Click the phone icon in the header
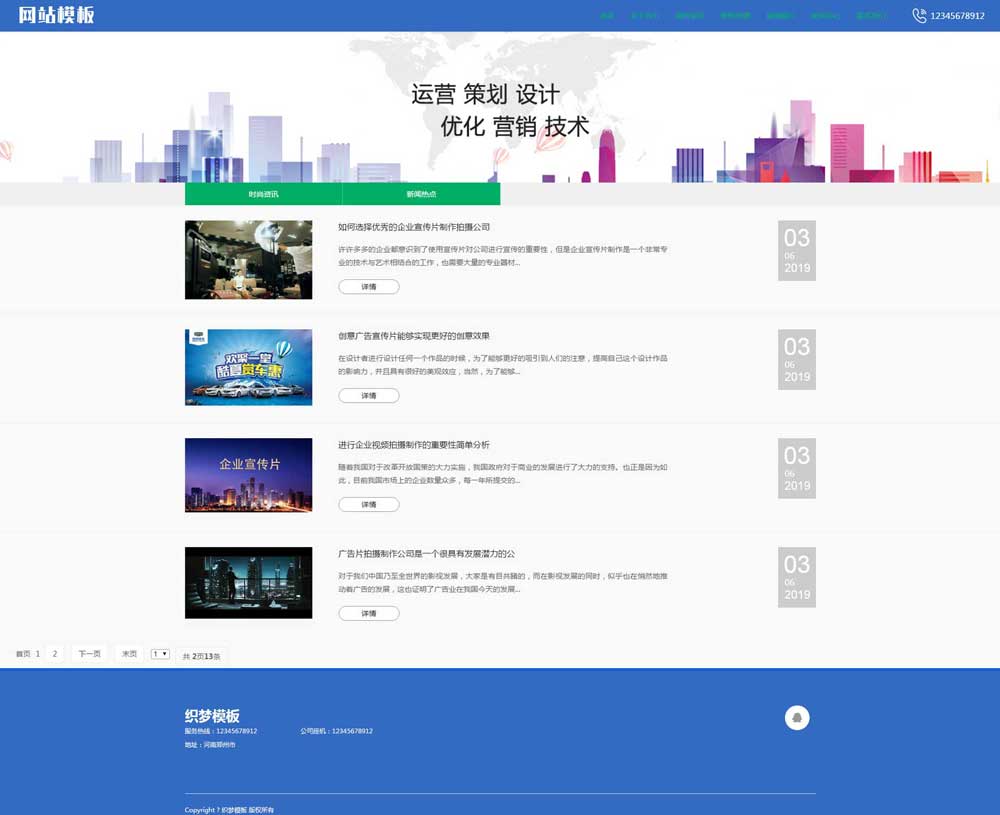1000x815 pixels. pyautogui.click(x=918, y=15)
